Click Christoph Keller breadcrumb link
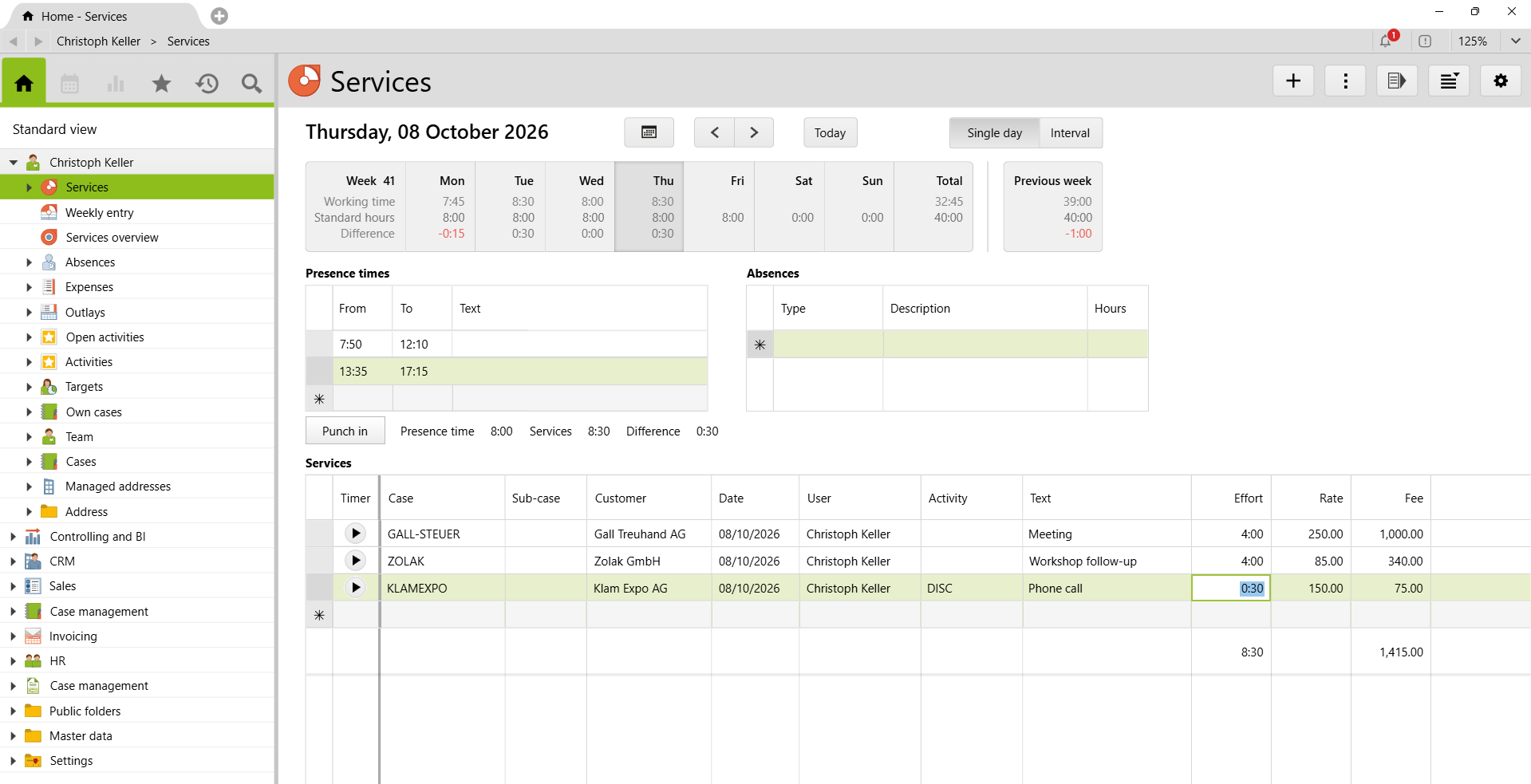1531x784 pixels. 98,41
